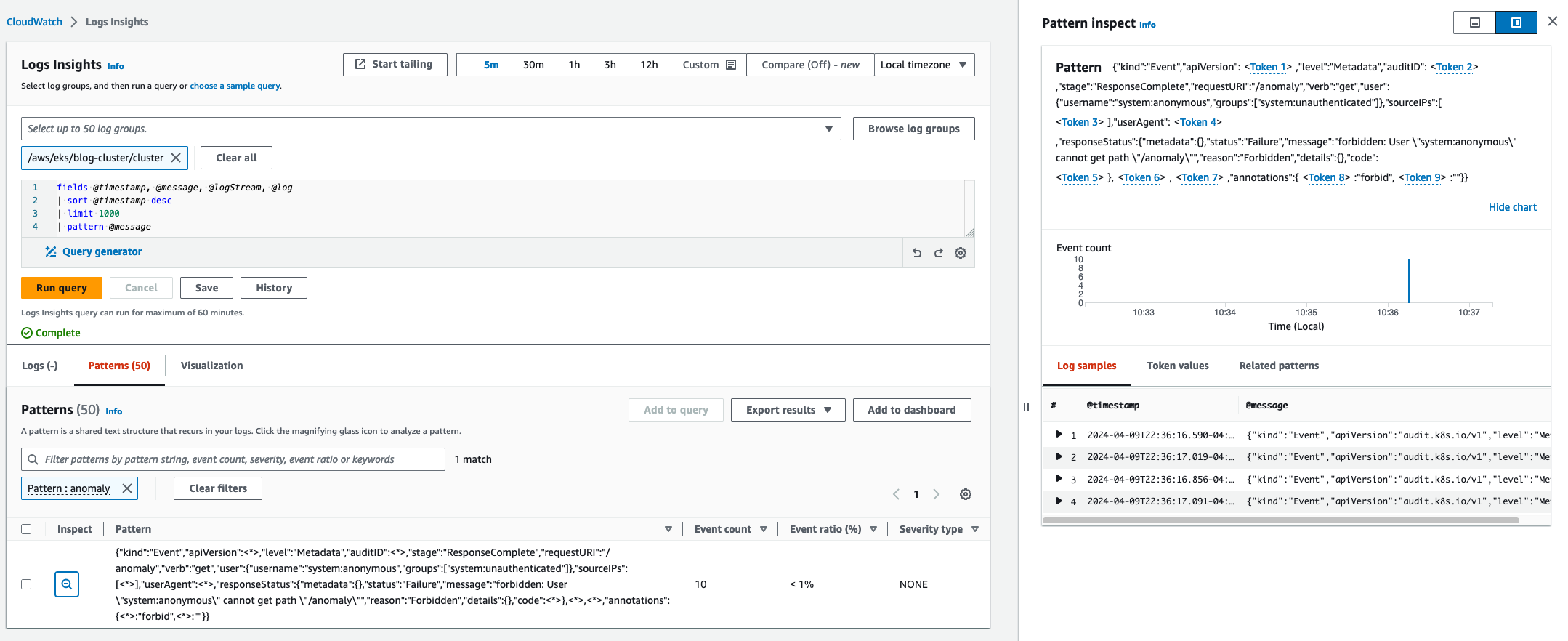This screenshot has height=641, width=1568.
Task: Select the Log samples tab
Action: coord(1087,366)
